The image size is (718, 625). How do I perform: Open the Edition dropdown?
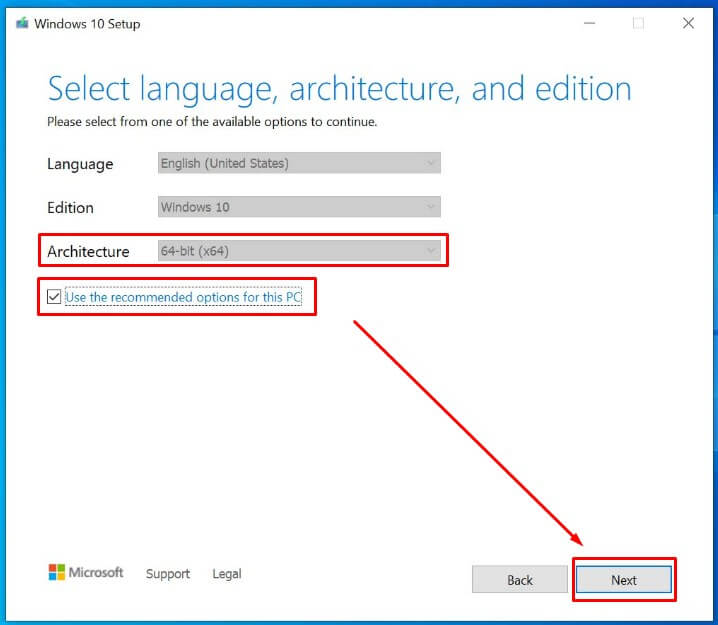(x=299, y=207)
